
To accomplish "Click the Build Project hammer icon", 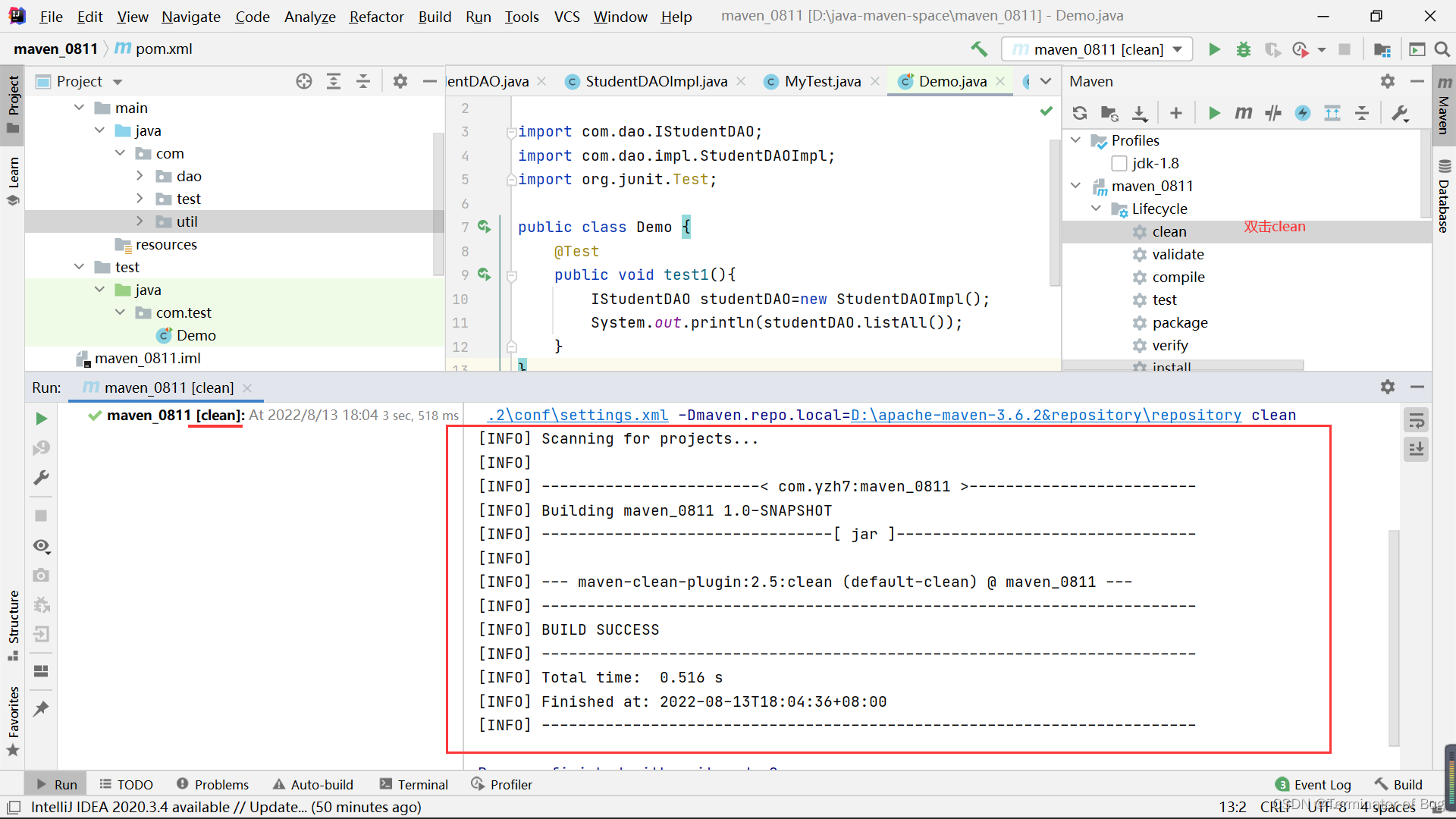I will point(979,49).
